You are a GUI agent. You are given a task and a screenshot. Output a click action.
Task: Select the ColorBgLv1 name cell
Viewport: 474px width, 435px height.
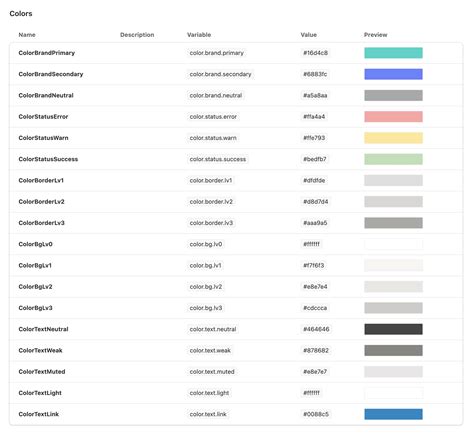[x=35, y=265]
